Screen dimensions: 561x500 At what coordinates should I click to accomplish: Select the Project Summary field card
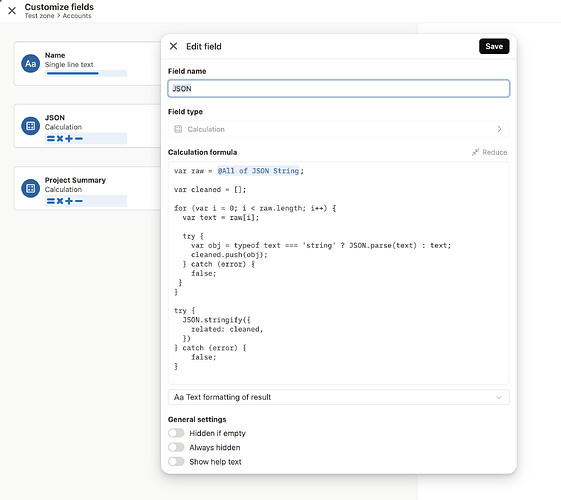88,188
